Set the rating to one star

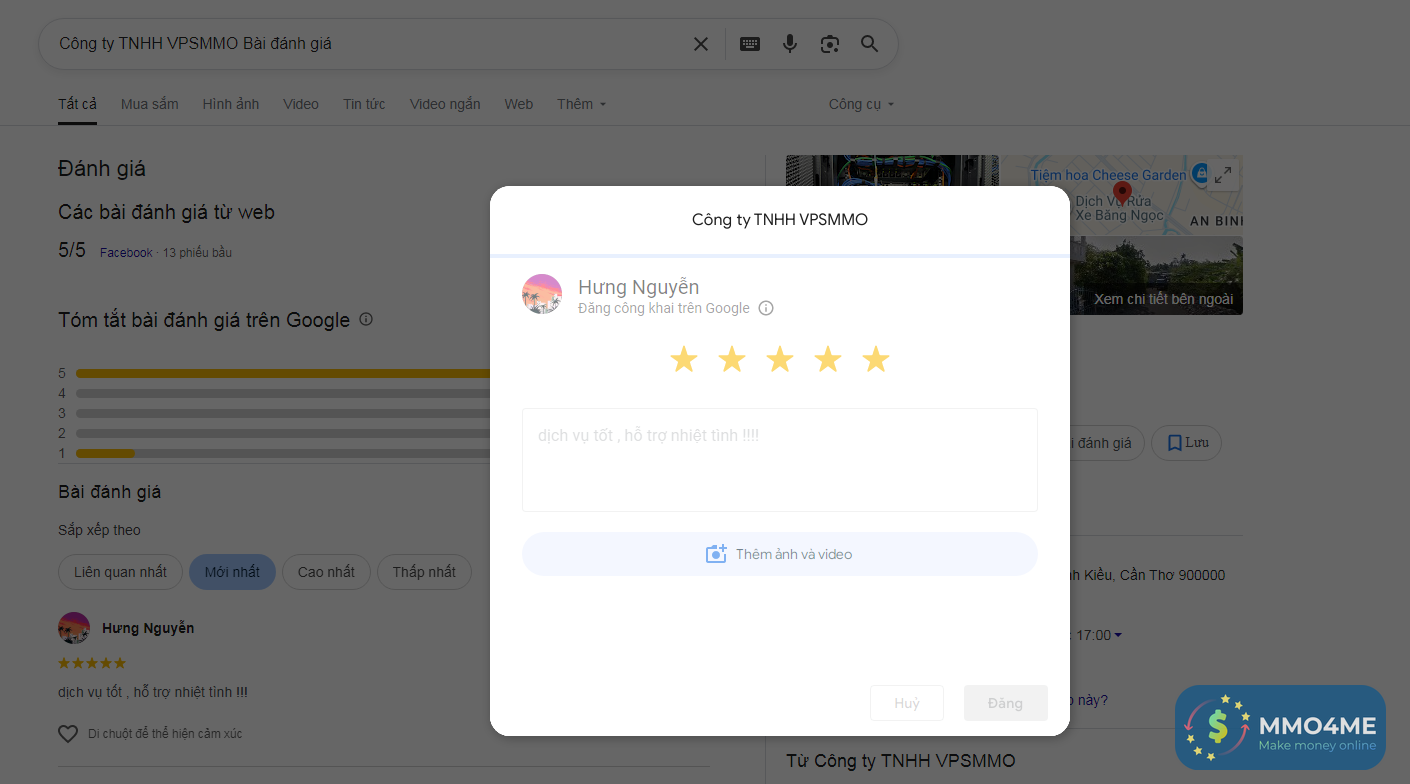coord(684,359)
